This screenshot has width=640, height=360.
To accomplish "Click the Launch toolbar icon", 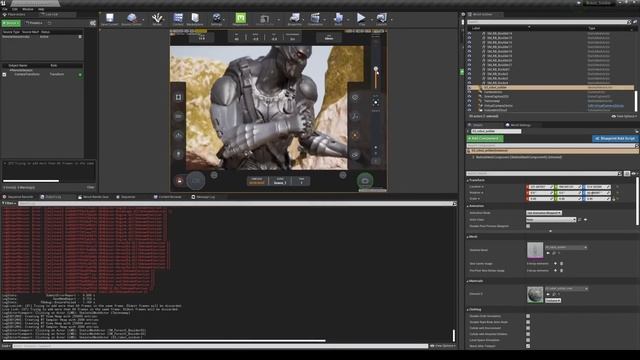I will pyautogui.click(x=382, y=19).
